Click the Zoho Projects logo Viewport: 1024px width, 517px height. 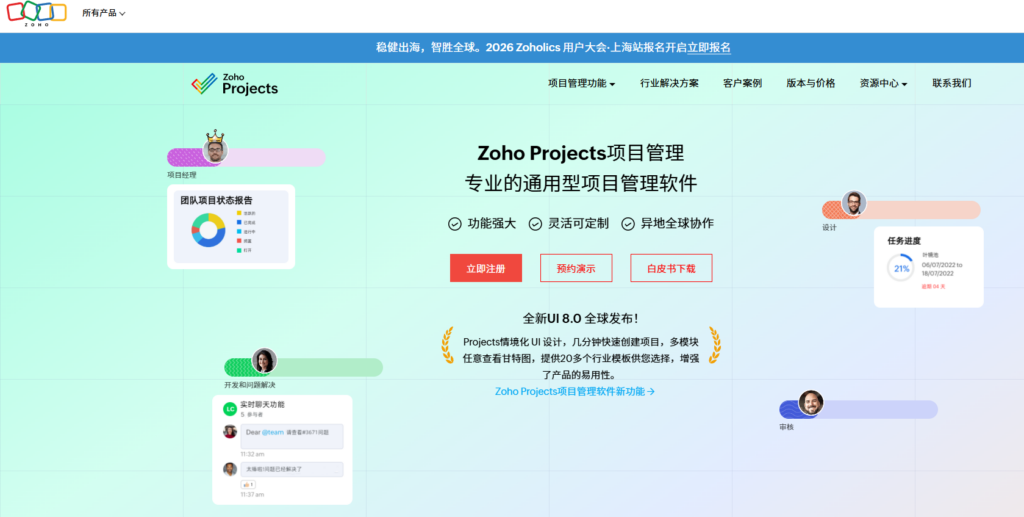pyautogui.click(x=234, y=84)
